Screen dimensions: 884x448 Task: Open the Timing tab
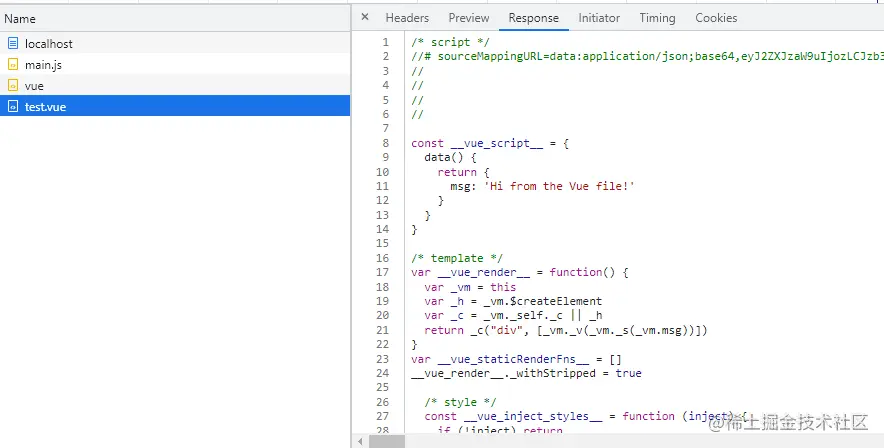coord(657,18)
